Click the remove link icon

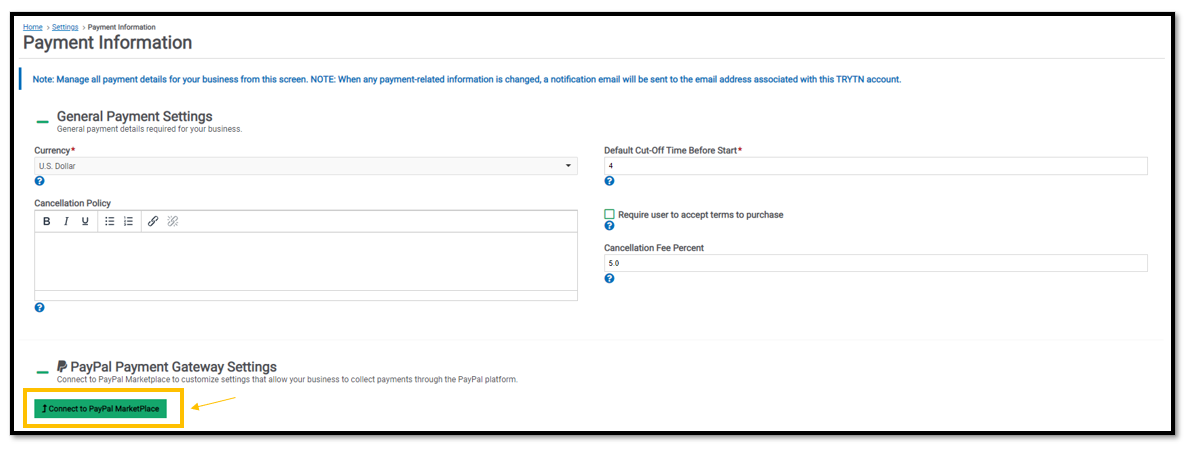pos(172,222)
